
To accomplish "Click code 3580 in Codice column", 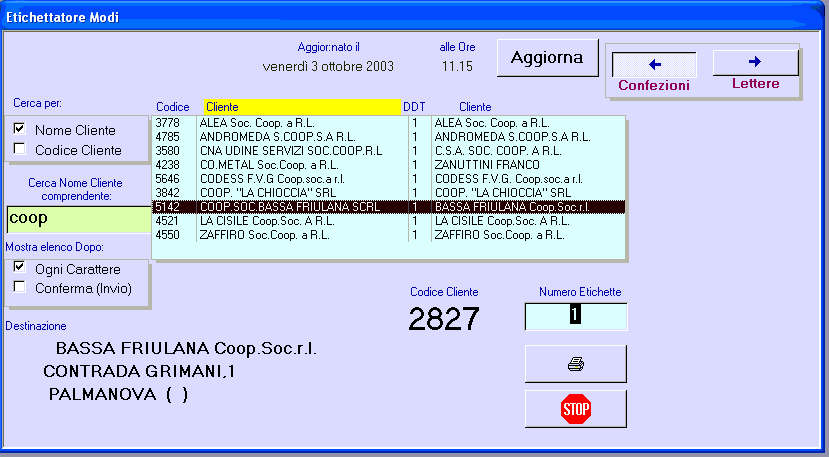I will coord(168,151).
